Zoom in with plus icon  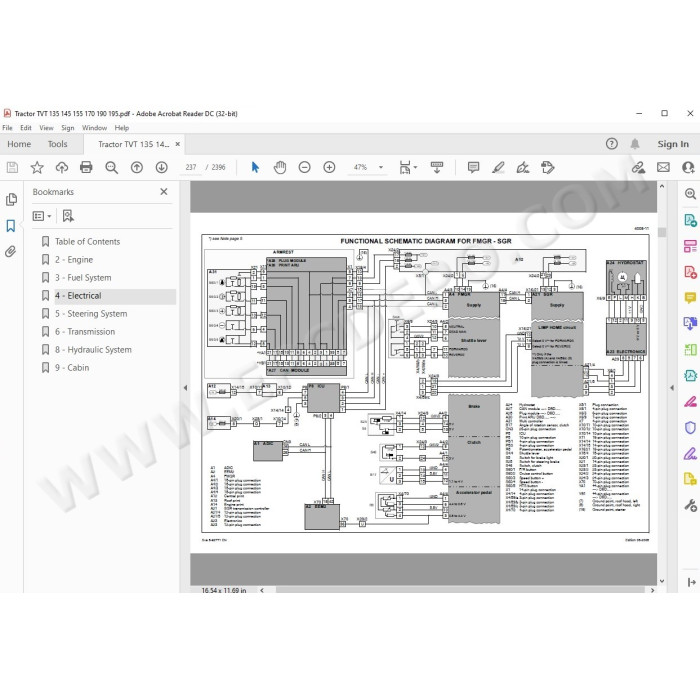click(329, 167)
